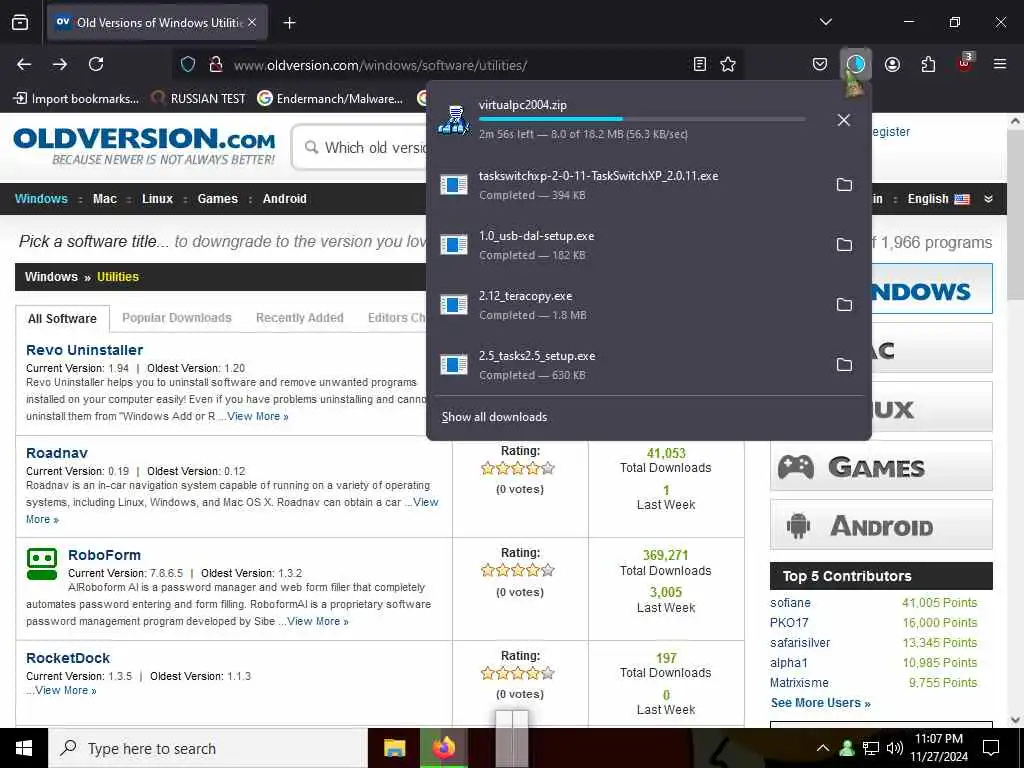Click See More Users link
Image resolution: width=1024 pixels, height=768 pixels.
coord(820,703)
